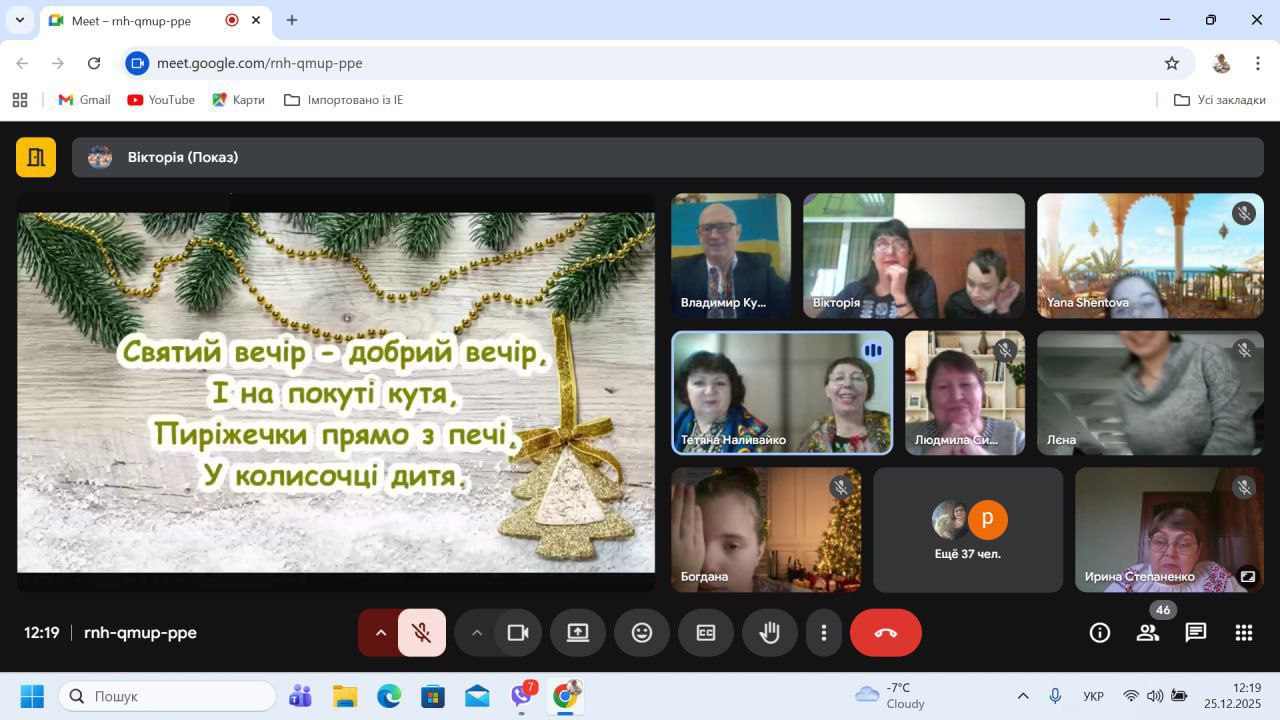Open the meeting chat panel
The width and height of the screenshot is (1280, 720).
pos(1195,633)
